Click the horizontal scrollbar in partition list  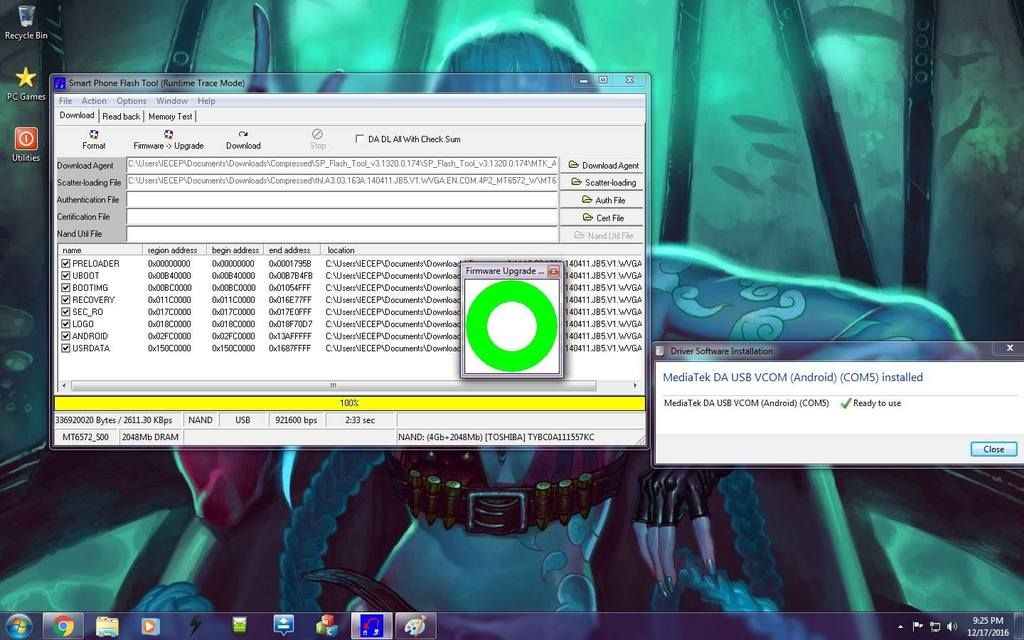(x=332, y=385)
